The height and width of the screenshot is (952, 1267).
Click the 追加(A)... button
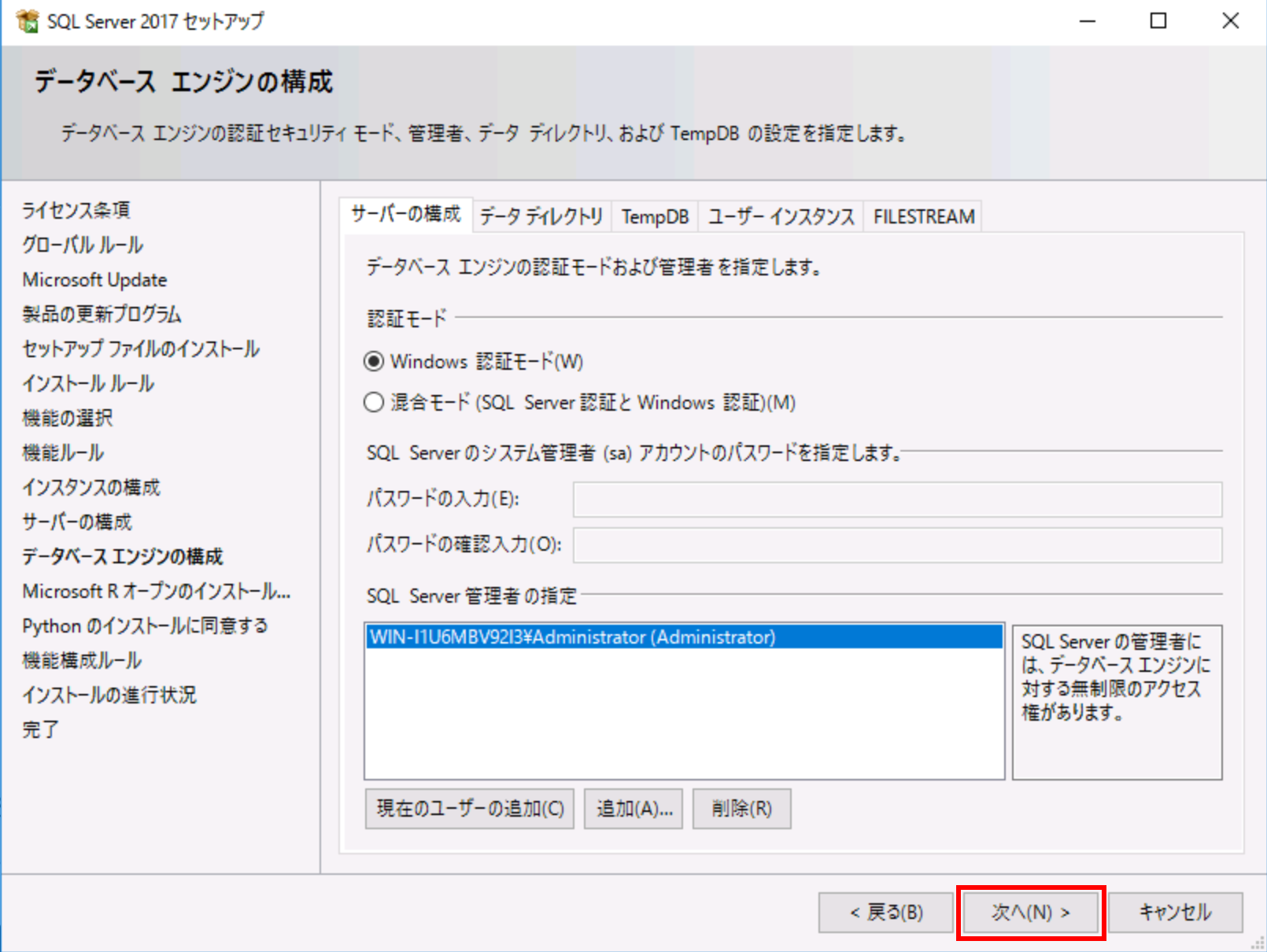[633, 809]
